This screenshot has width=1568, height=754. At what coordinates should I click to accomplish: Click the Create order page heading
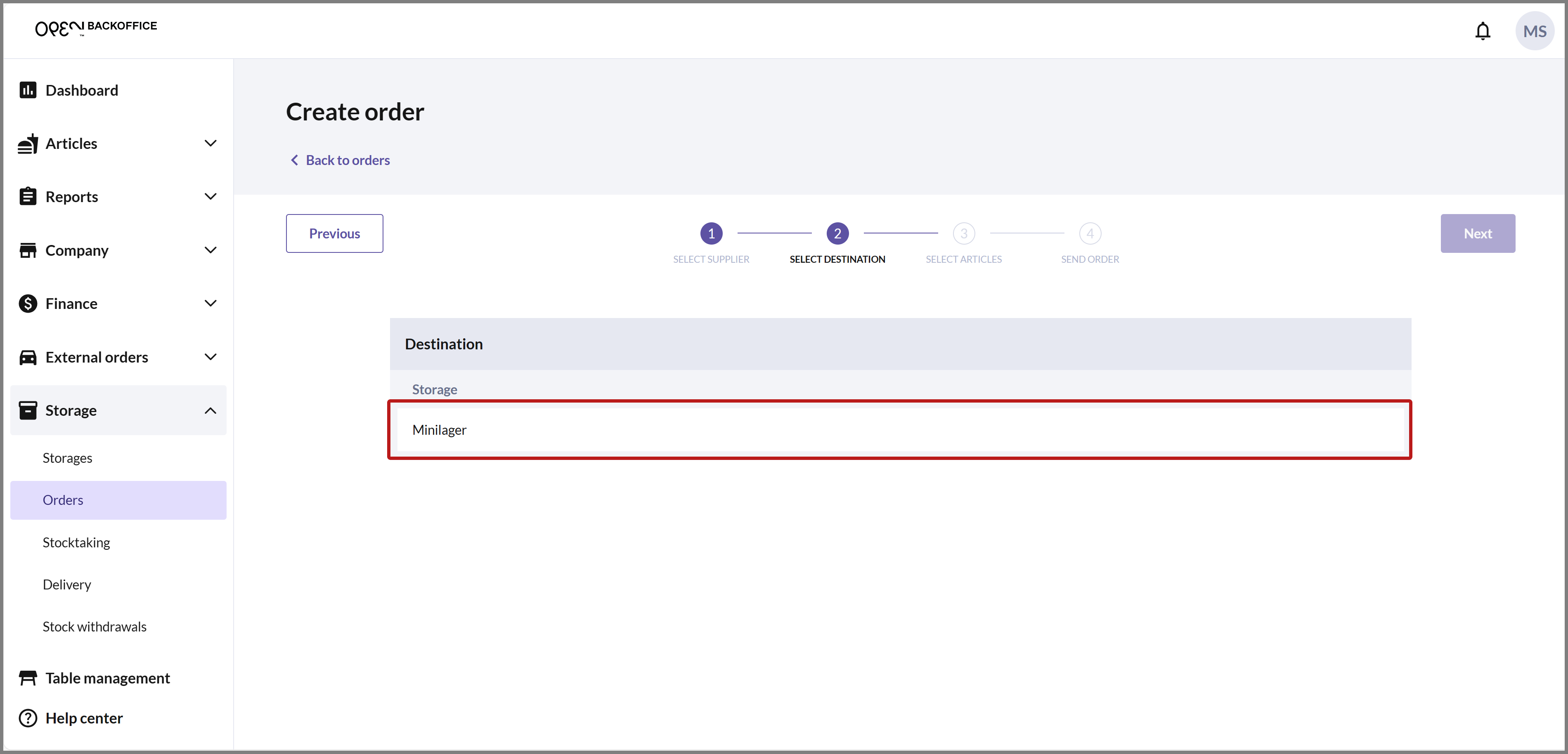355,112
